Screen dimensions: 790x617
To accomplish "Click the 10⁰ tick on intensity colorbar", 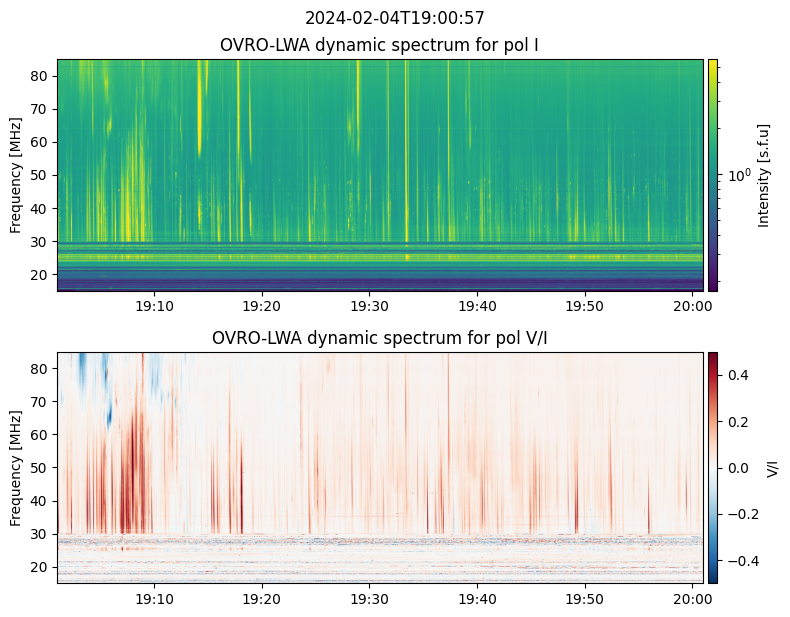I will [738, 176].
